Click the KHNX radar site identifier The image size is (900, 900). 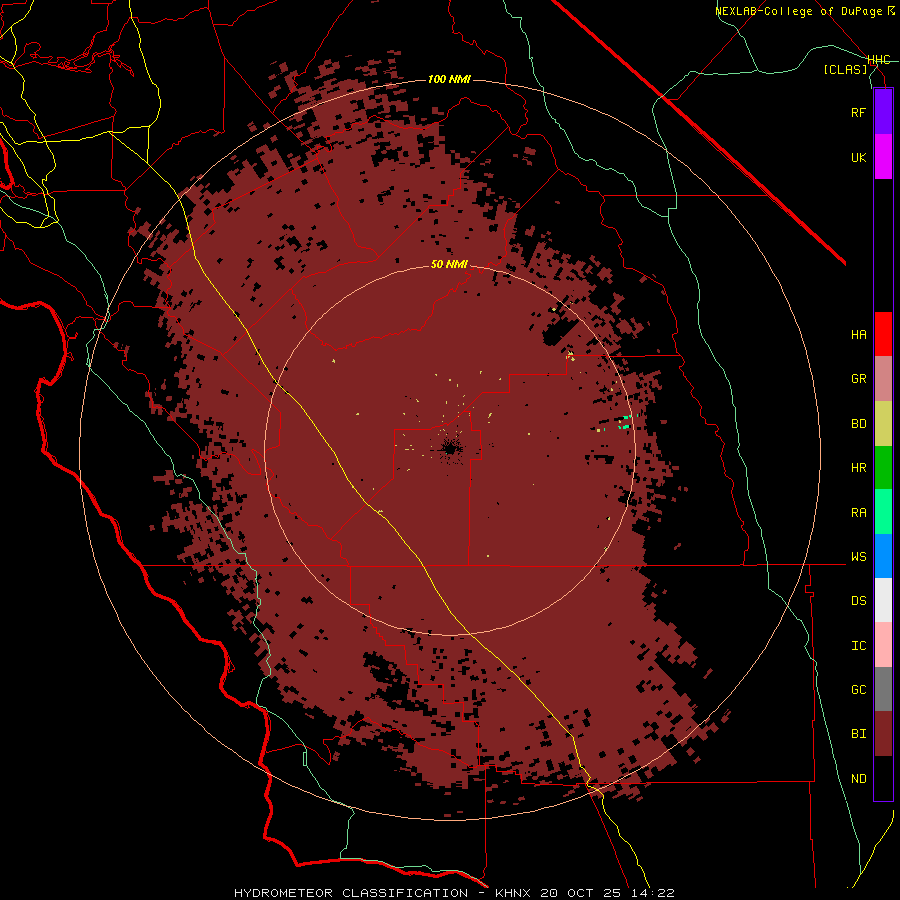(x=513, y=893)
